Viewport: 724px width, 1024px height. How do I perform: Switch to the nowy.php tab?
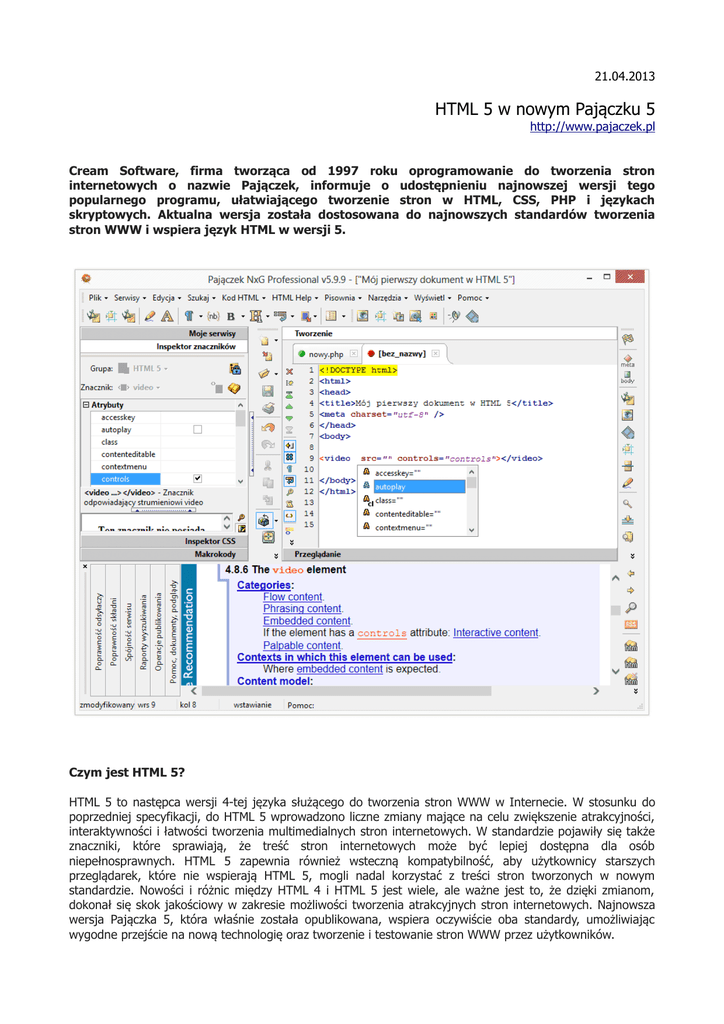325,353
